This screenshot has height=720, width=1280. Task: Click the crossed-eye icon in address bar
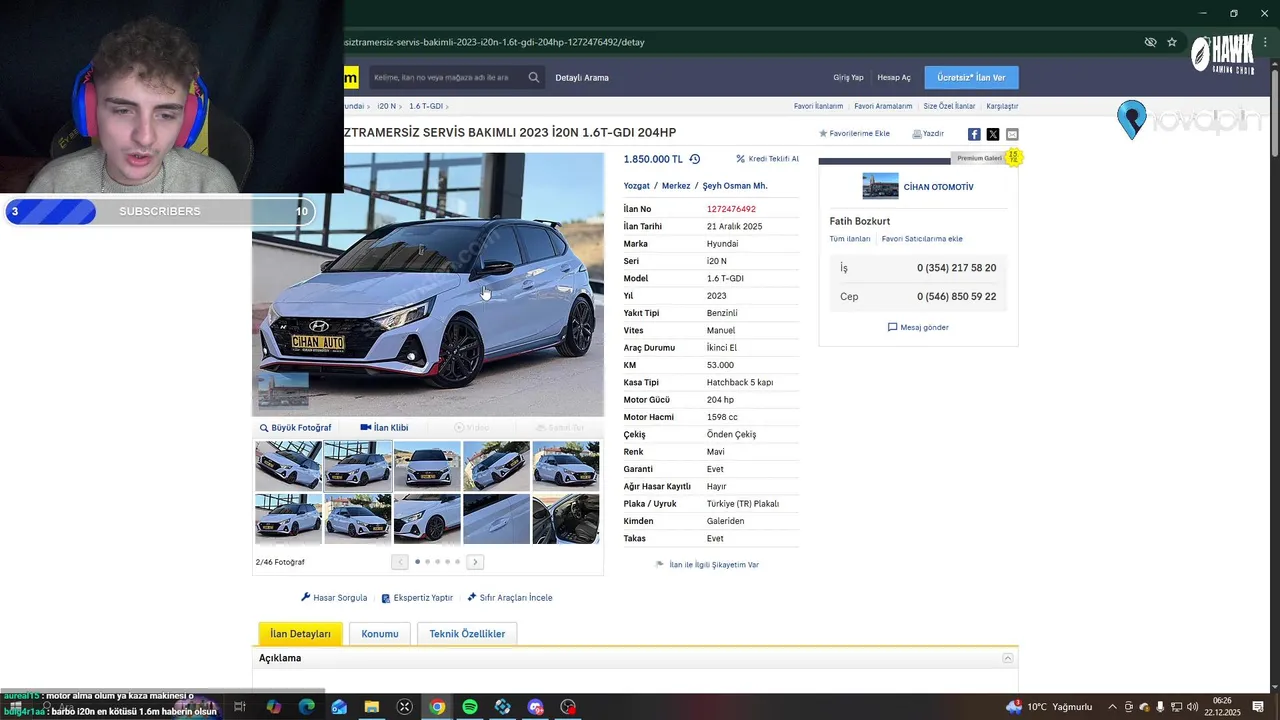(x=1151, y=42)
